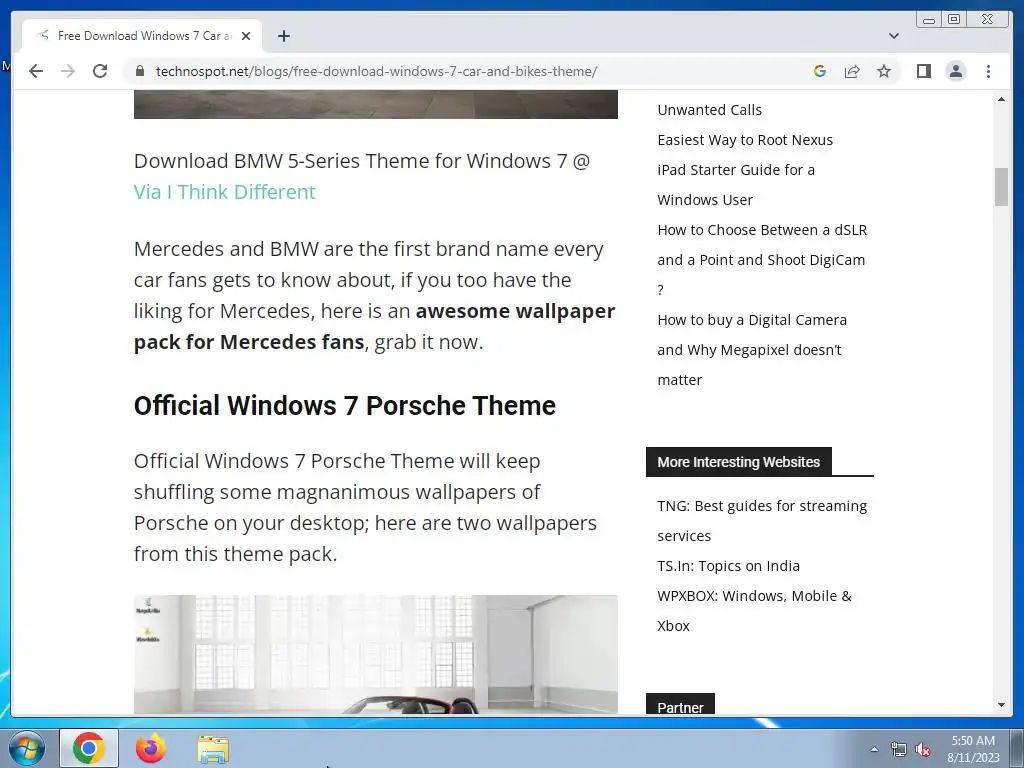Open TS.In: Topics on India link

pyautogui.click(x=728, y=566)
